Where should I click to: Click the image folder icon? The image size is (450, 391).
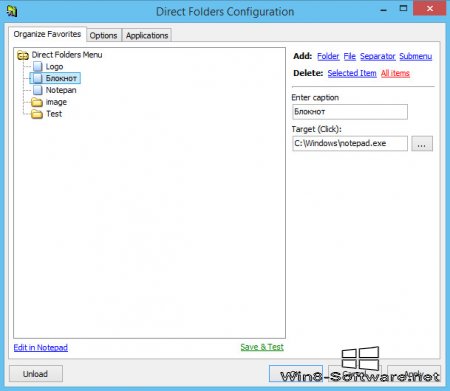(37, 102)
